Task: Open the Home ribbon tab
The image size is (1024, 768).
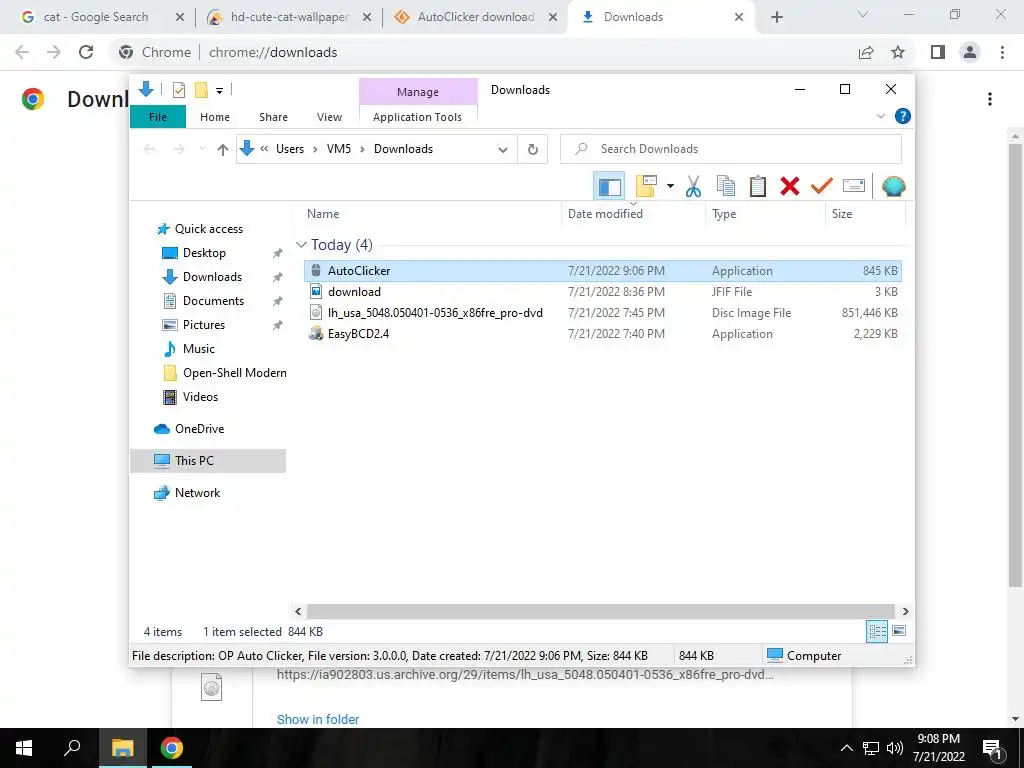Action: [215, 117]
